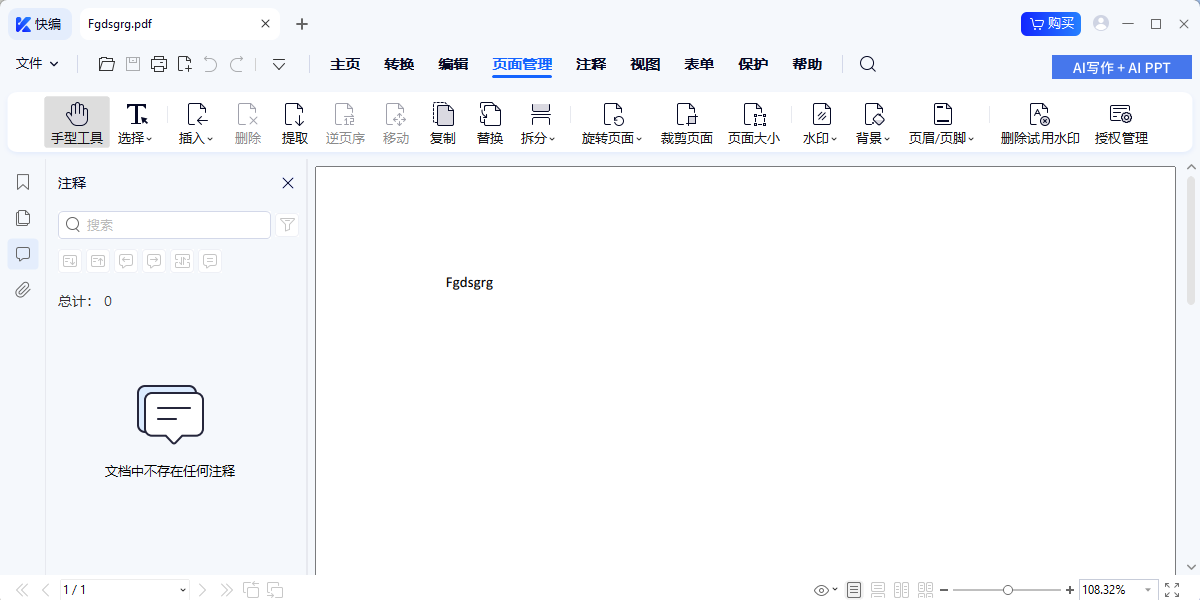Open the bookmarks sidebar panel
The image size is (1200, 600).
(x=23, y=182)
